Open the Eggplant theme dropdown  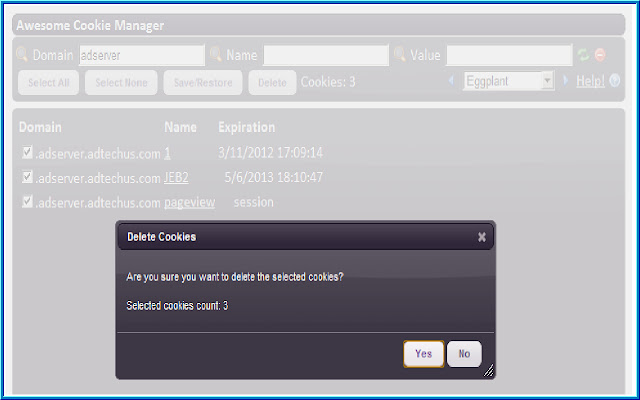pos(508,81)
